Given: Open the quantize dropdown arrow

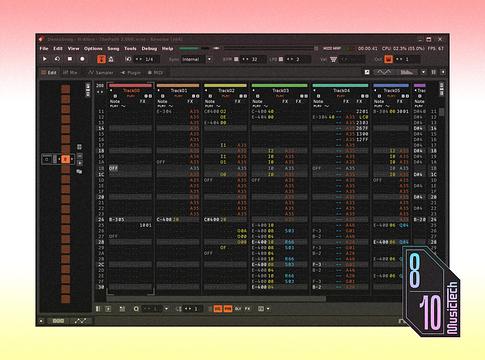Looking at the screenshot, I should pyautogui.click(x=166, y=309).
